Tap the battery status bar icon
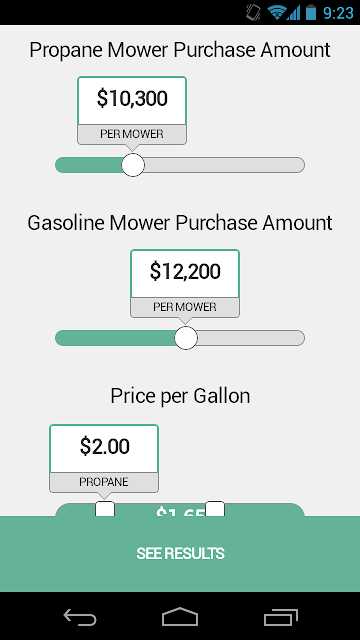 pos(311,12)
